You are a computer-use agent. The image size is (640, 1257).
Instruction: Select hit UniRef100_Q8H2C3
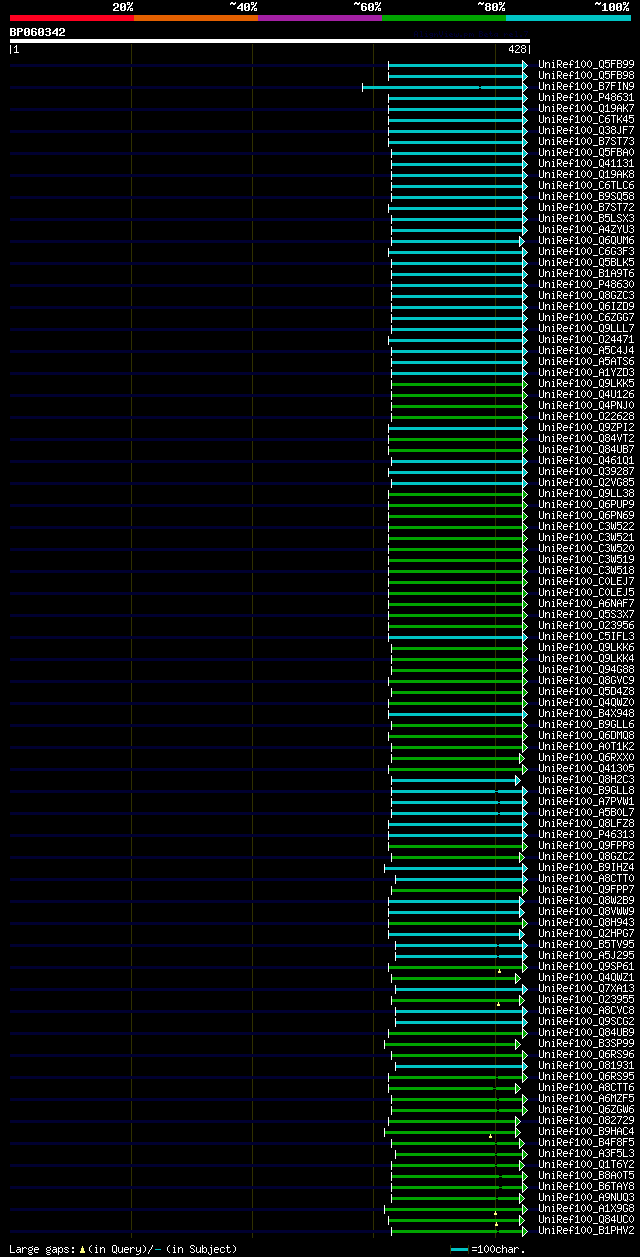coord(586,780)
